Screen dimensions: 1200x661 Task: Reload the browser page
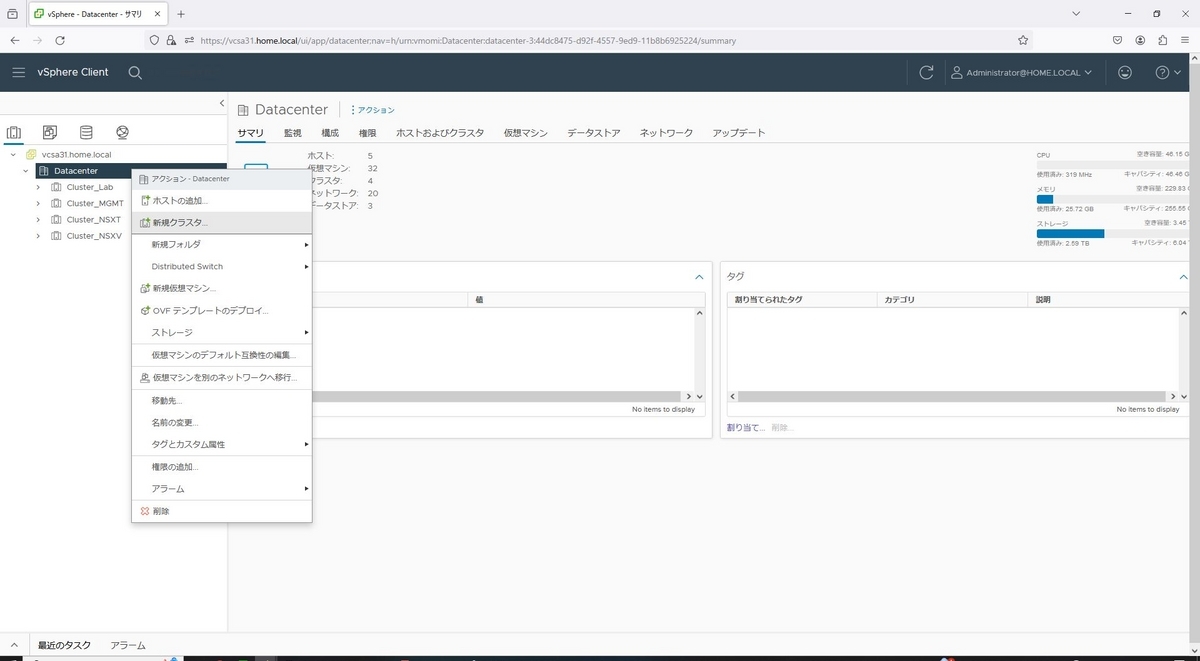60,40
